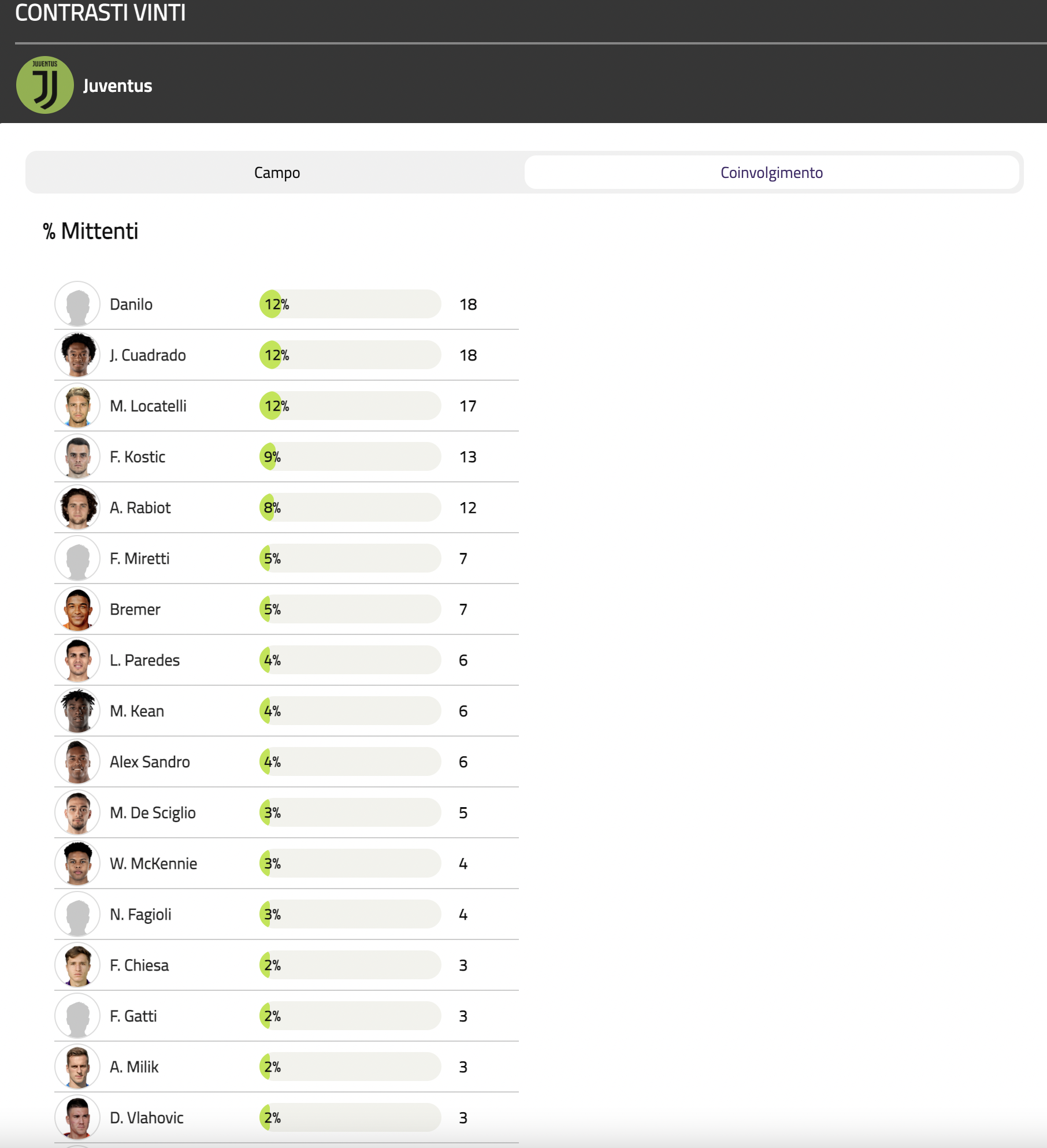
Task: Click the Alex Sandro name link
Action: click(x=150, y=762)
